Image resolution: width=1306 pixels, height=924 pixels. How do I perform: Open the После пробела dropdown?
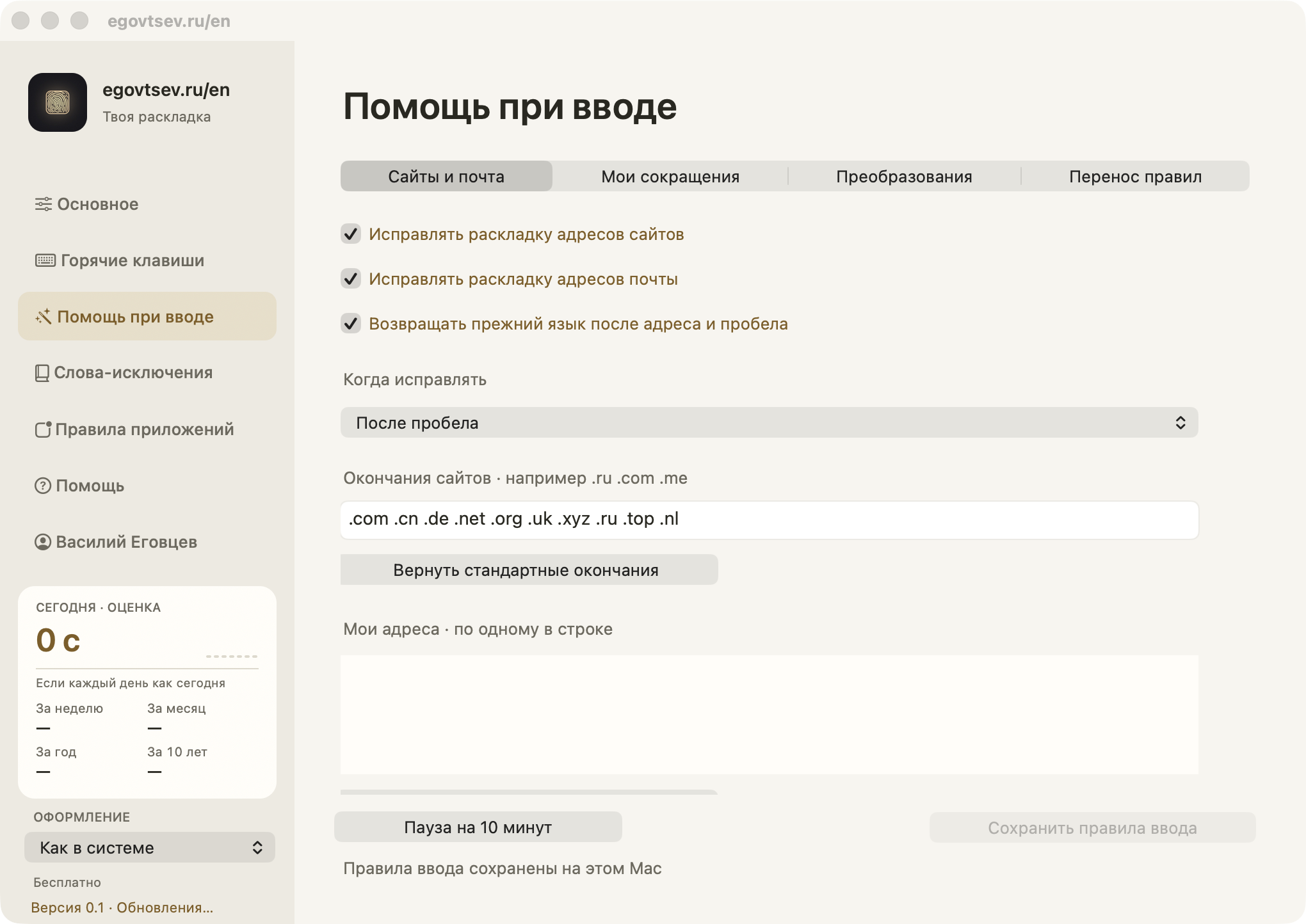coord(769,422)
